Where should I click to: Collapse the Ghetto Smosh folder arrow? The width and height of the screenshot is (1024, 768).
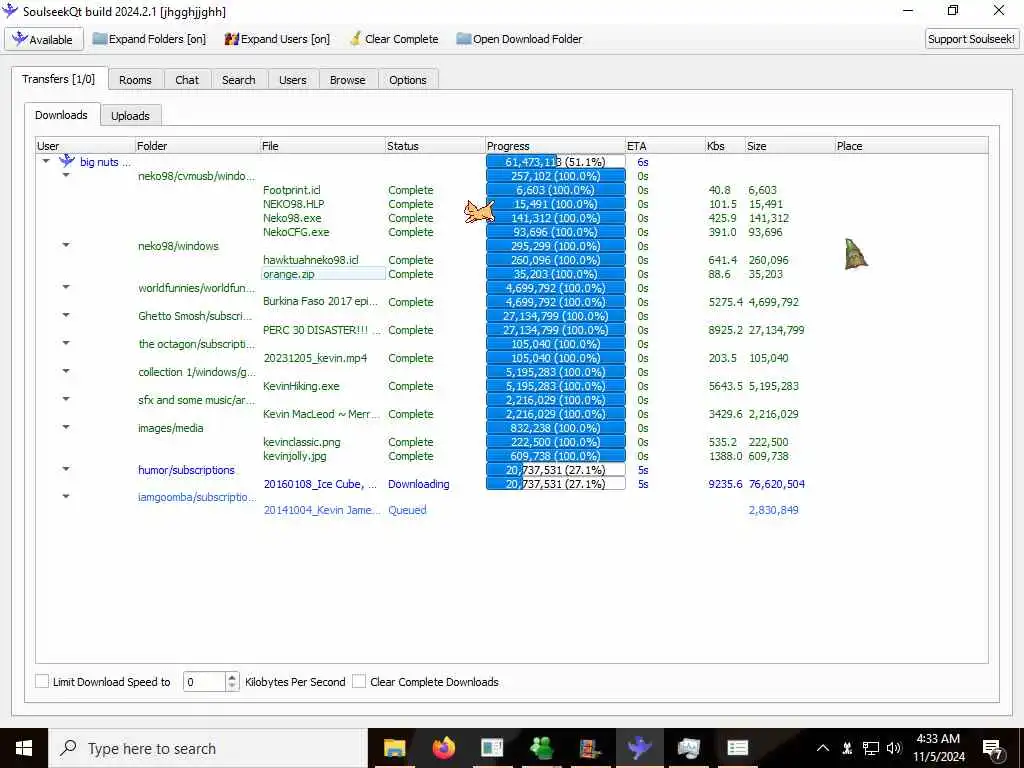click(66, 315)
